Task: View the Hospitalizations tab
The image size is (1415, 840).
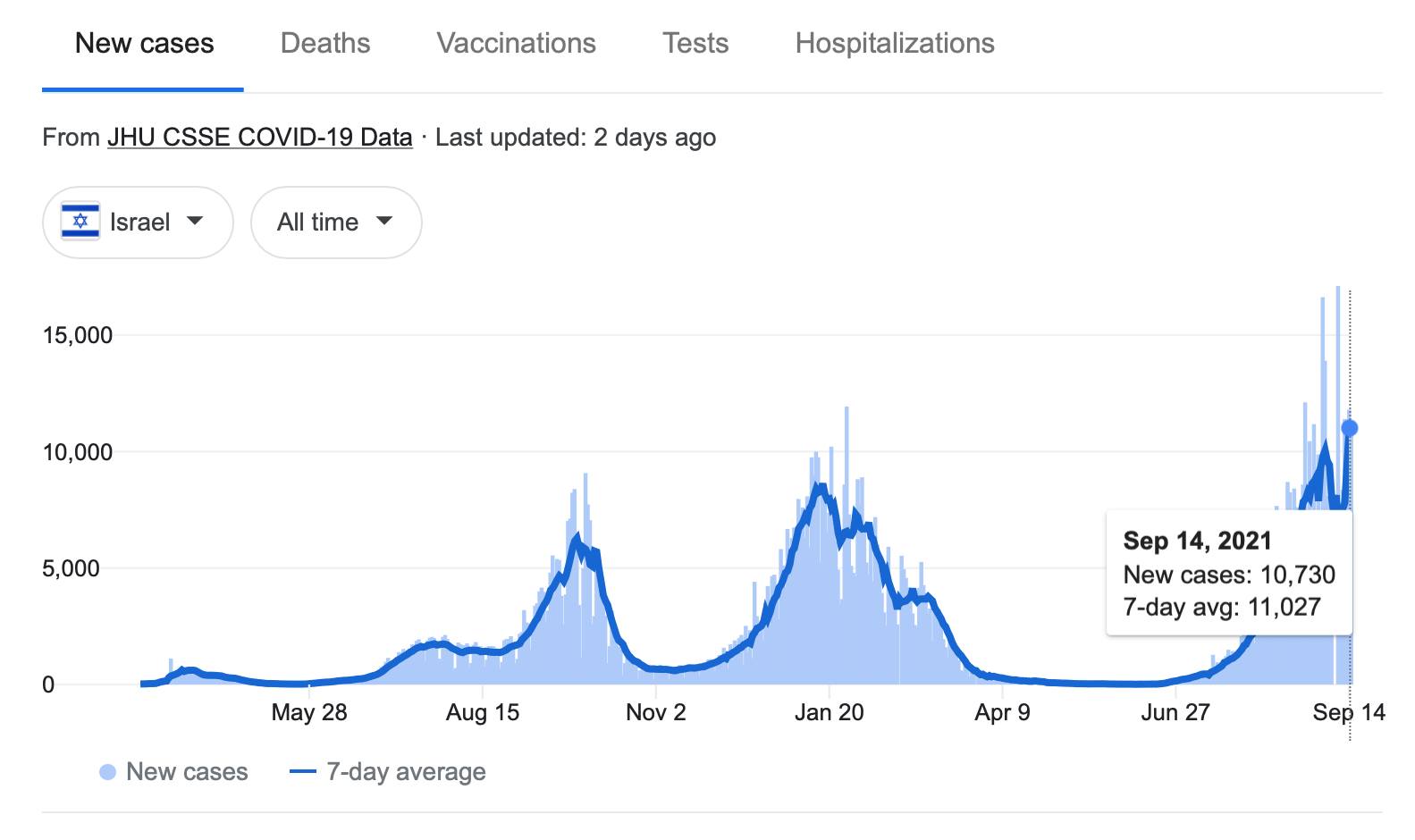Action: (894, 43)
